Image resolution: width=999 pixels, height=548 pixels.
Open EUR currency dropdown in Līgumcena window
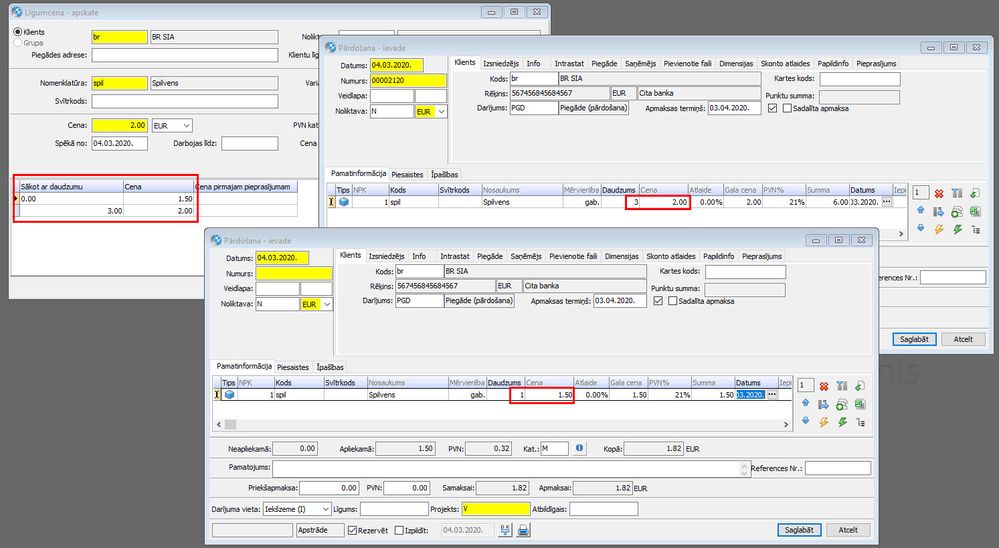coord(186,126)
